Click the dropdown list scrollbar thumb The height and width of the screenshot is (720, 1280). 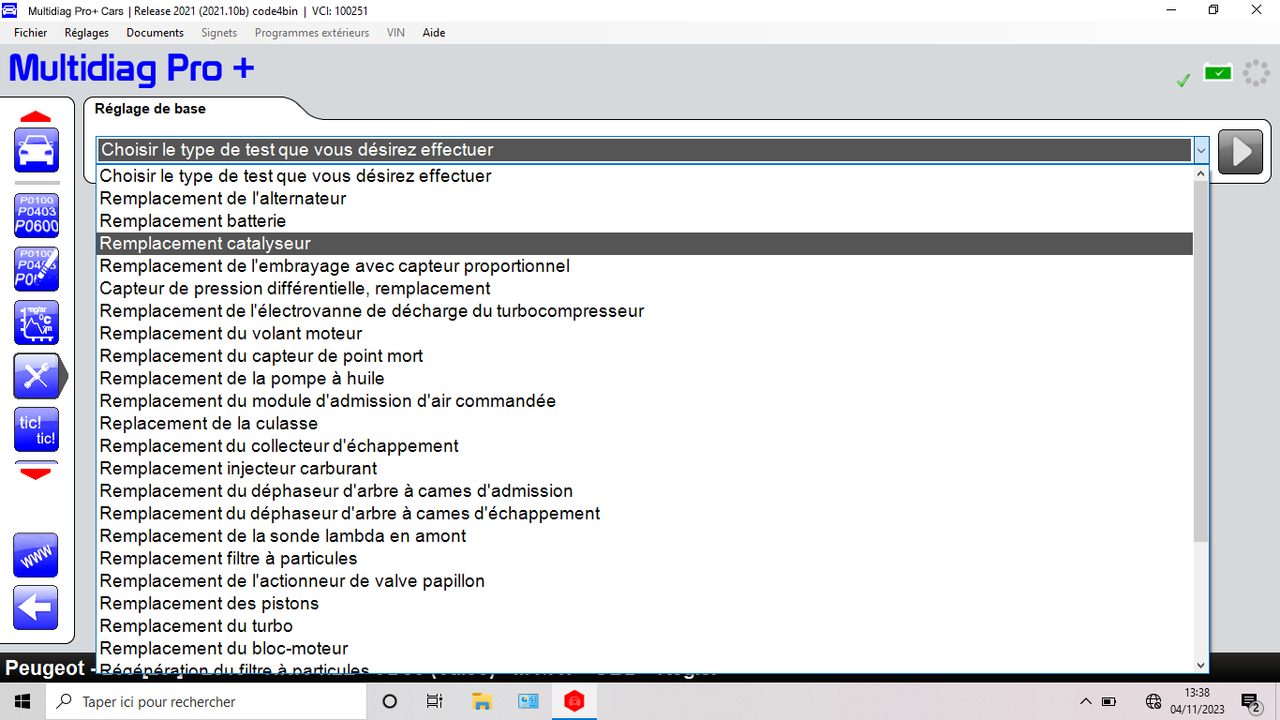point(1201,360)
